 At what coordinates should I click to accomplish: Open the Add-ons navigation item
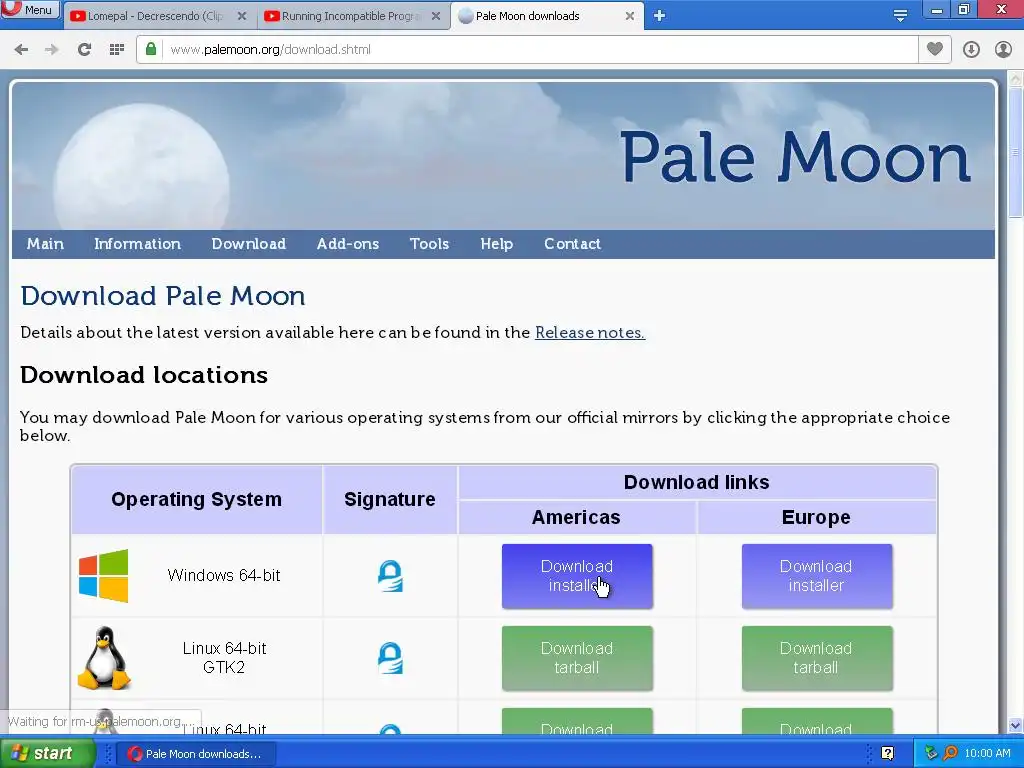tap(348, 244)
